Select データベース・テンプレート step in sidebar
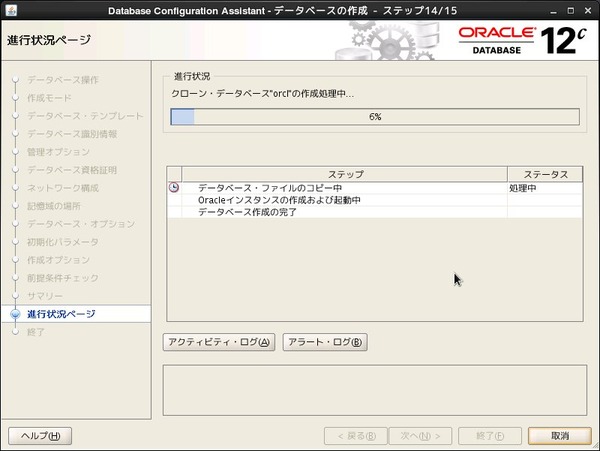Viewport: 600px width, 451px height. [85, 116]
